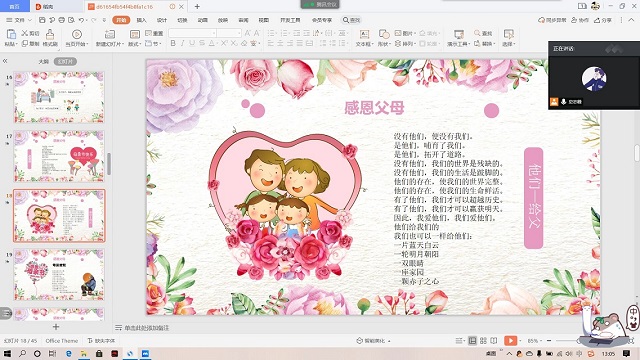Click the Undo arrow icon
The height and width of the screenshot is (360, 640).
(x=81, y=20)
